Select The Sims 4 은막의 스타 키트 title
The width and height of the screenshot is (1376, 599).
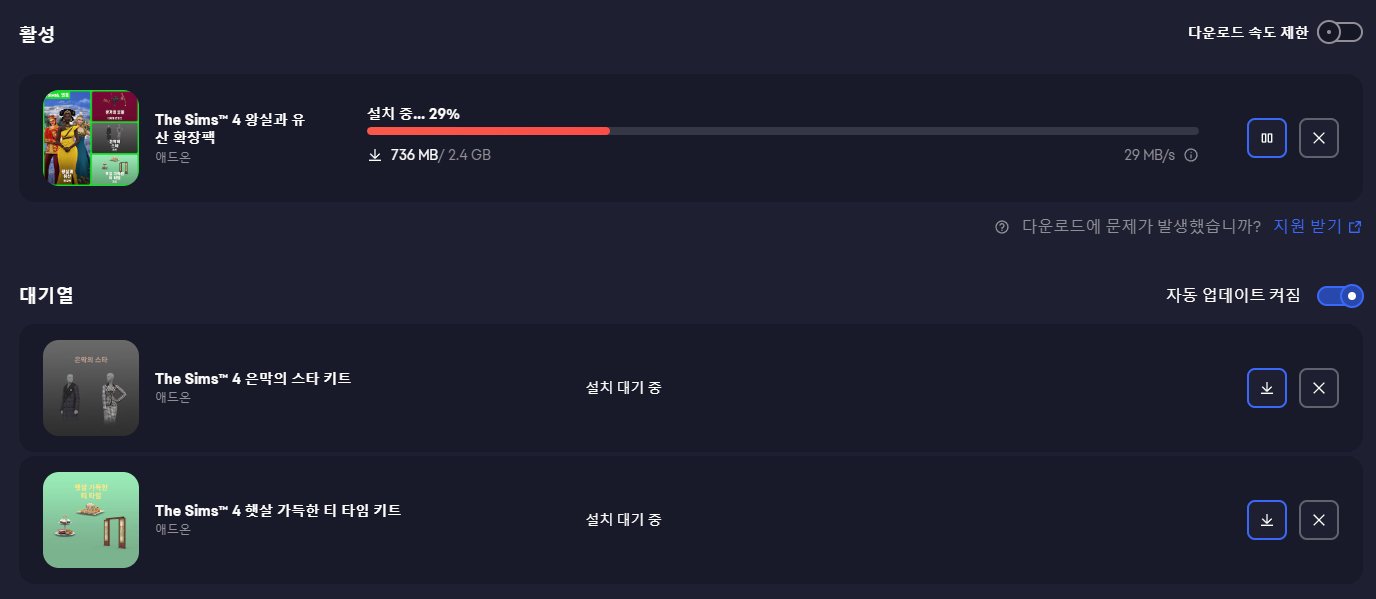[x=253, y=379]
